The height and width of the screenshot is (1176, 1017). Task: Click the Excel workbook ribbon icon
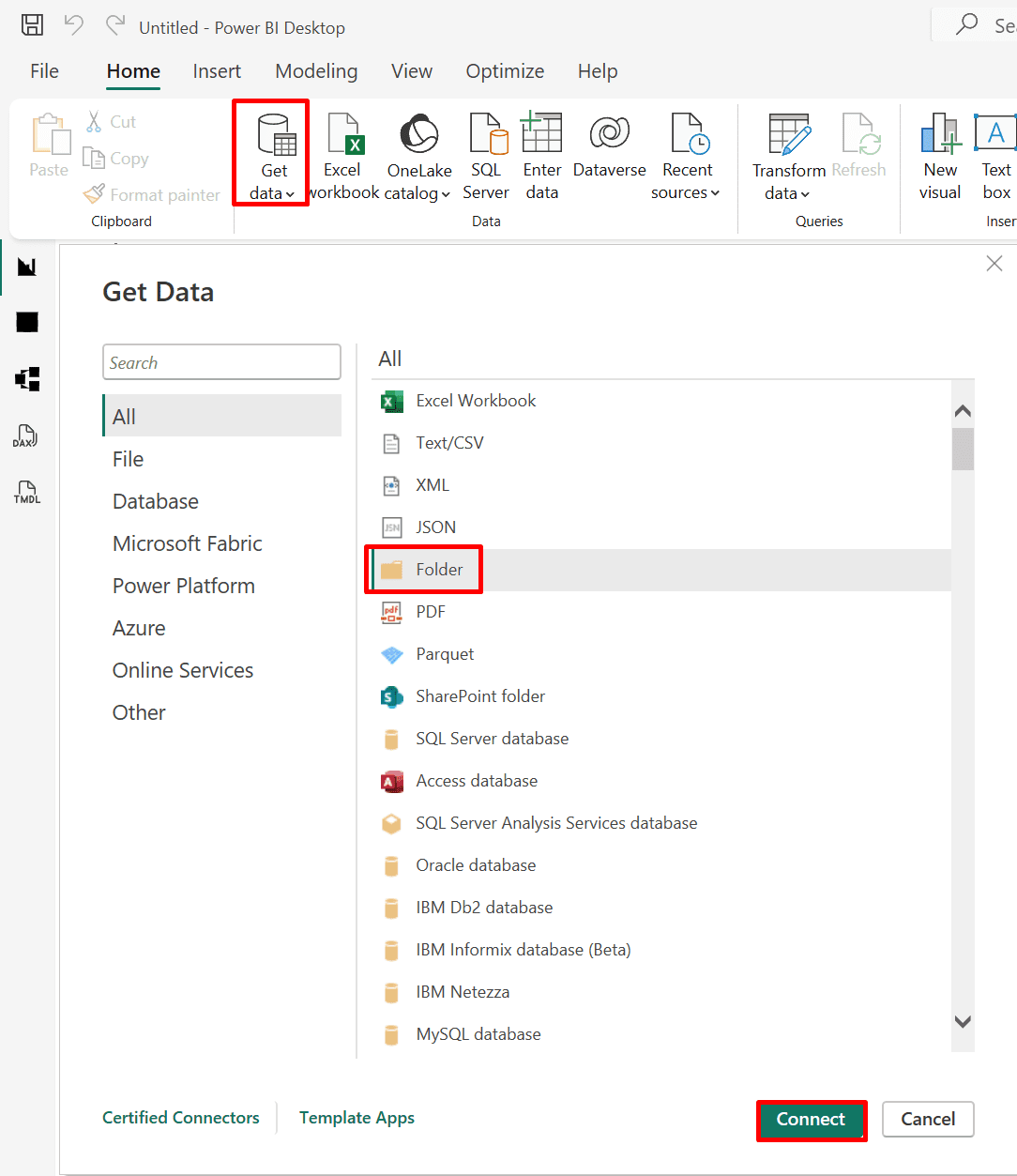pos(343,135)
